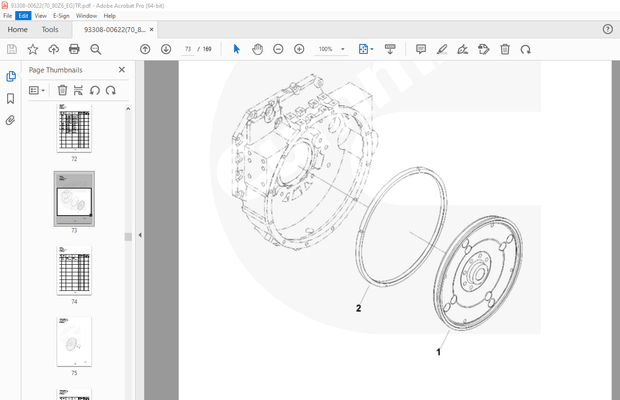Open the File menu

tap(8, 16)
